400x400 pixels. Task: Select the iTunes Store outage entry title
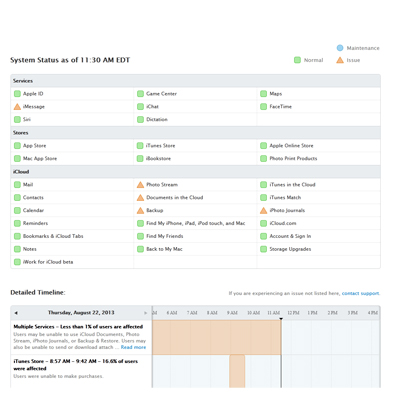[x=75, y=365]
